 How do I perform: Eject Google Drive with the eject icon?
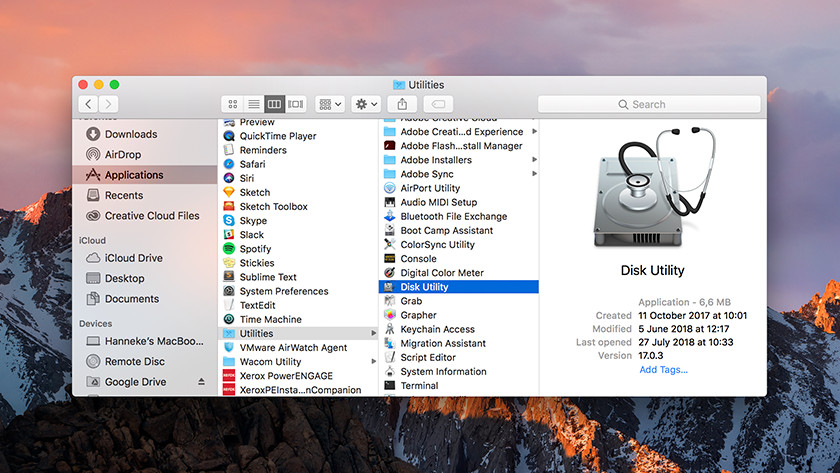tap(201, 381)
